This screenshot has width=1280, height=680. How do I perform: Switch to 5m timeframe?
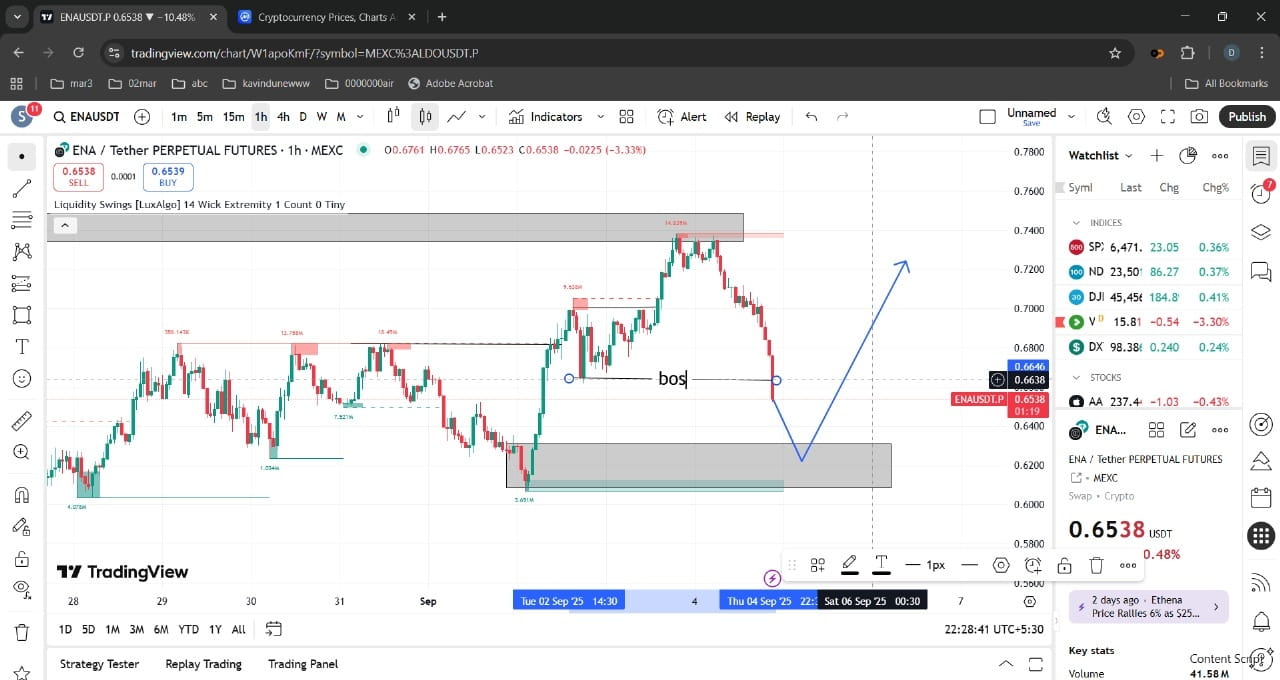(205, 117)
